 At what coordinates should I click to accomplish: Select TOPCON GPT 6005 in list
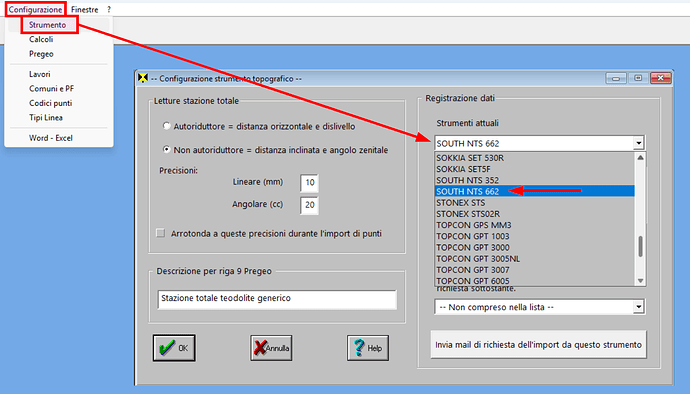coord(534,281)
